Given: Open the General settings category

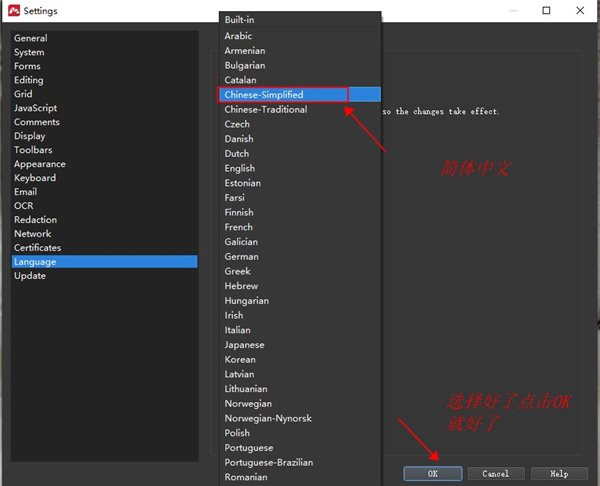Looking at the screenshot, I should [x=31, y=39].
